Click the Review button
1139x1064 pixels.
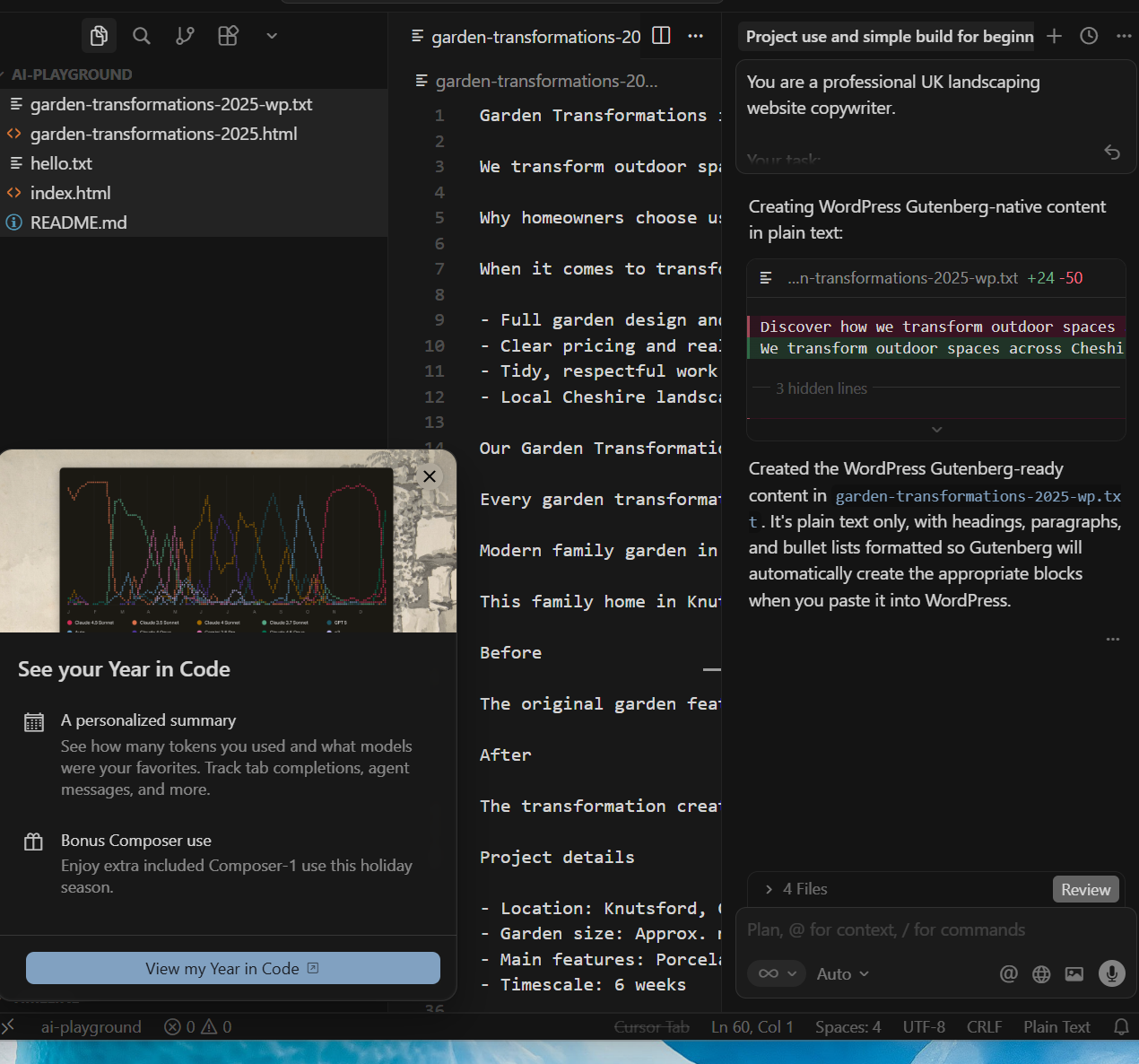1086,889
